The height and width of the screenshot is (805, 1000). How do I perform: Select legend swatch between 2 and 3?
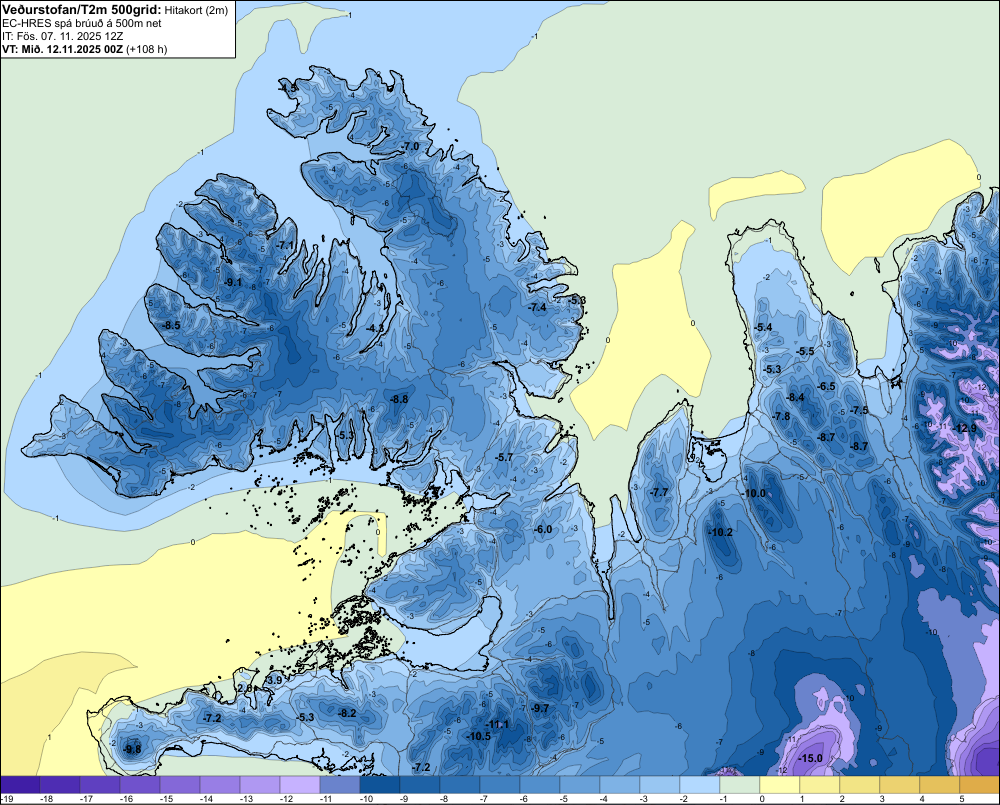[859, 785]
